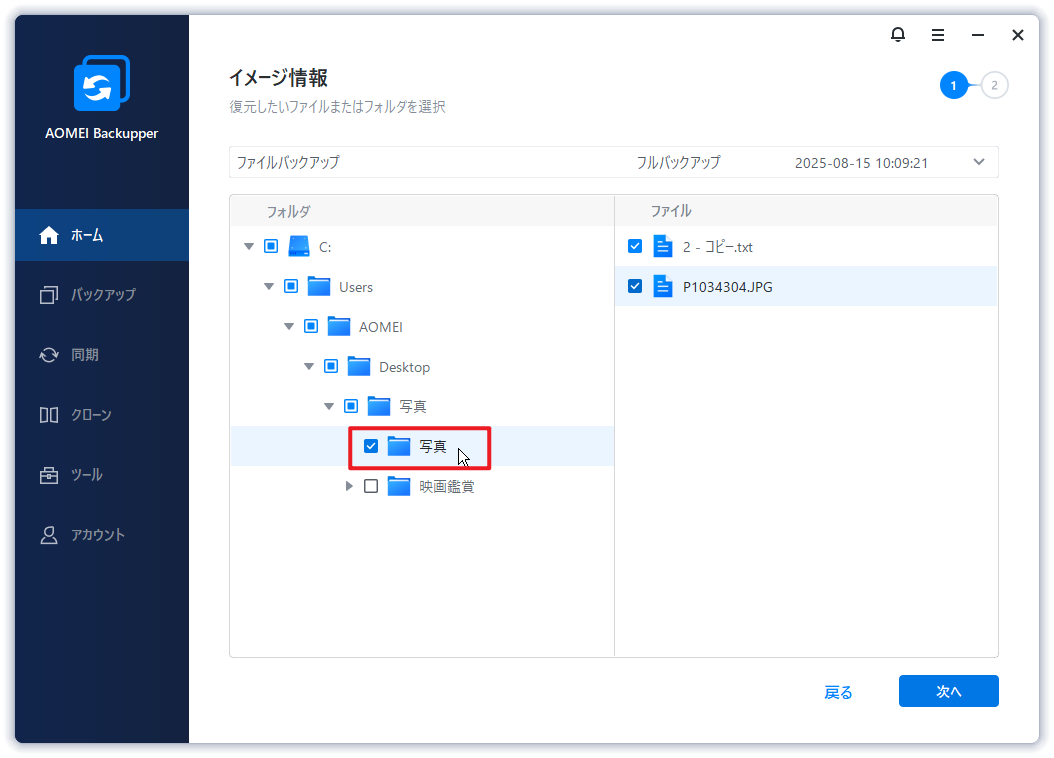The width and height of the screenshot is (1054, 758).
Task: Click the file icon of 2 - コピー.txt
Action: (663, 247)
